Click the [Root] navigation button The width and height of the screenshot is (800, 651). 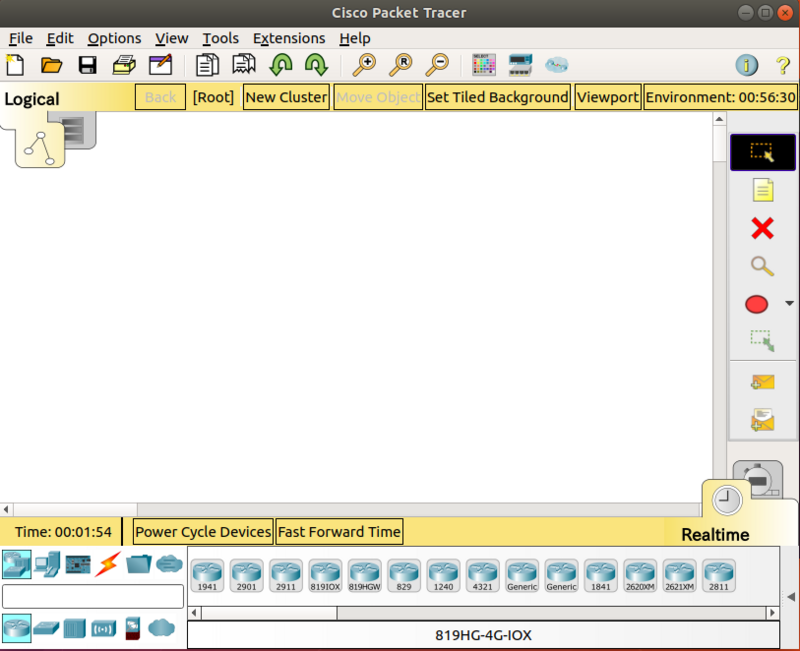213,97
